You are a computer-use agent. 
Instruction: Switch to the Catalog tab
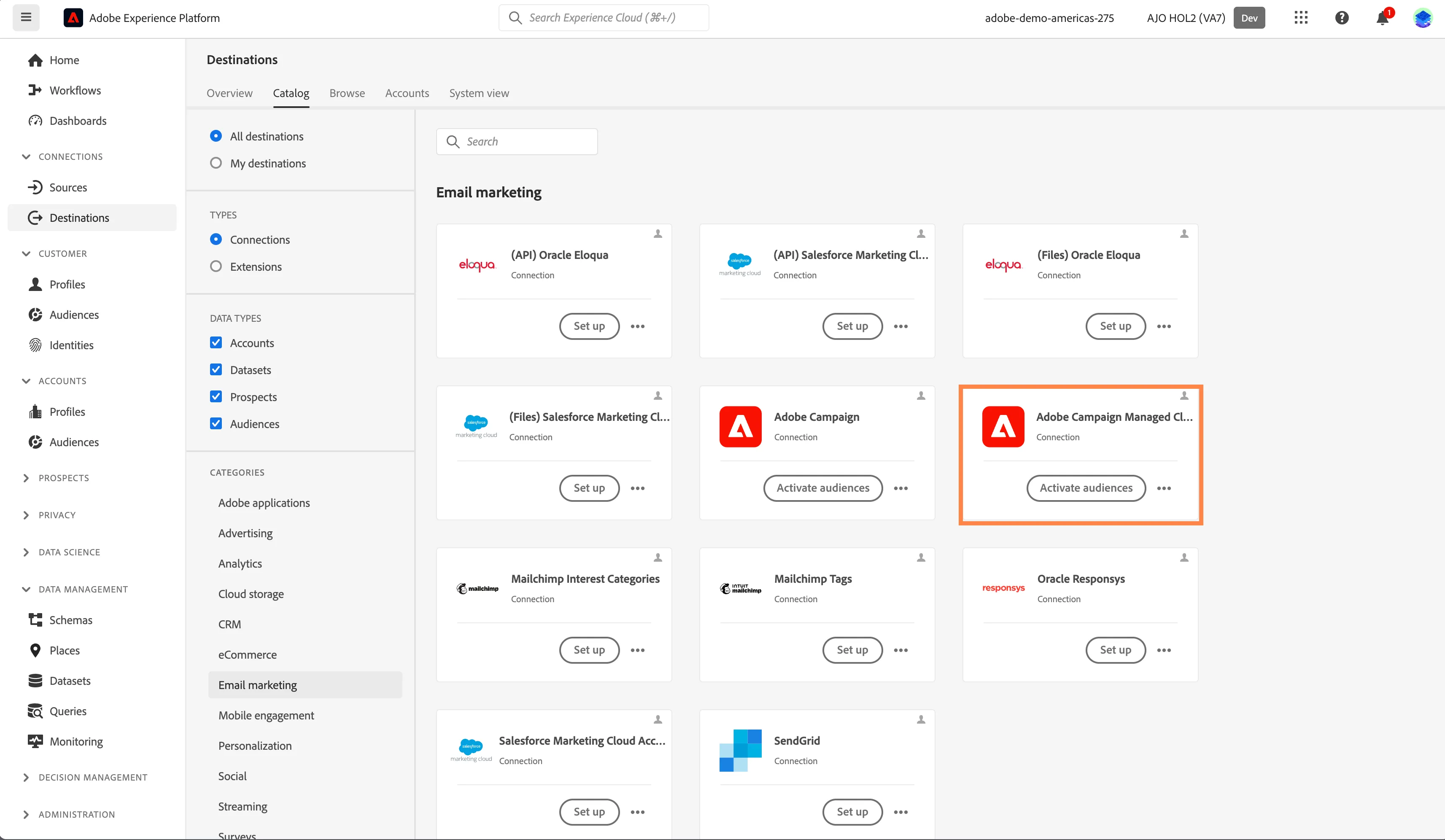pos(291,93)
